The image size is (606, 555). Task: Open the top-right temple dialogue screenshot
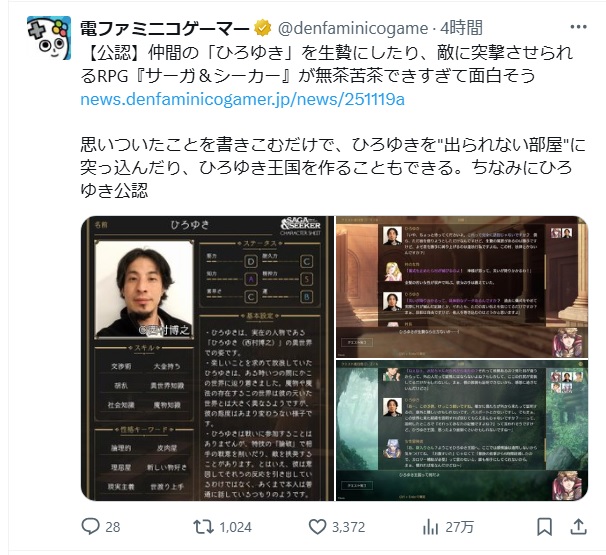coord(462,287)
